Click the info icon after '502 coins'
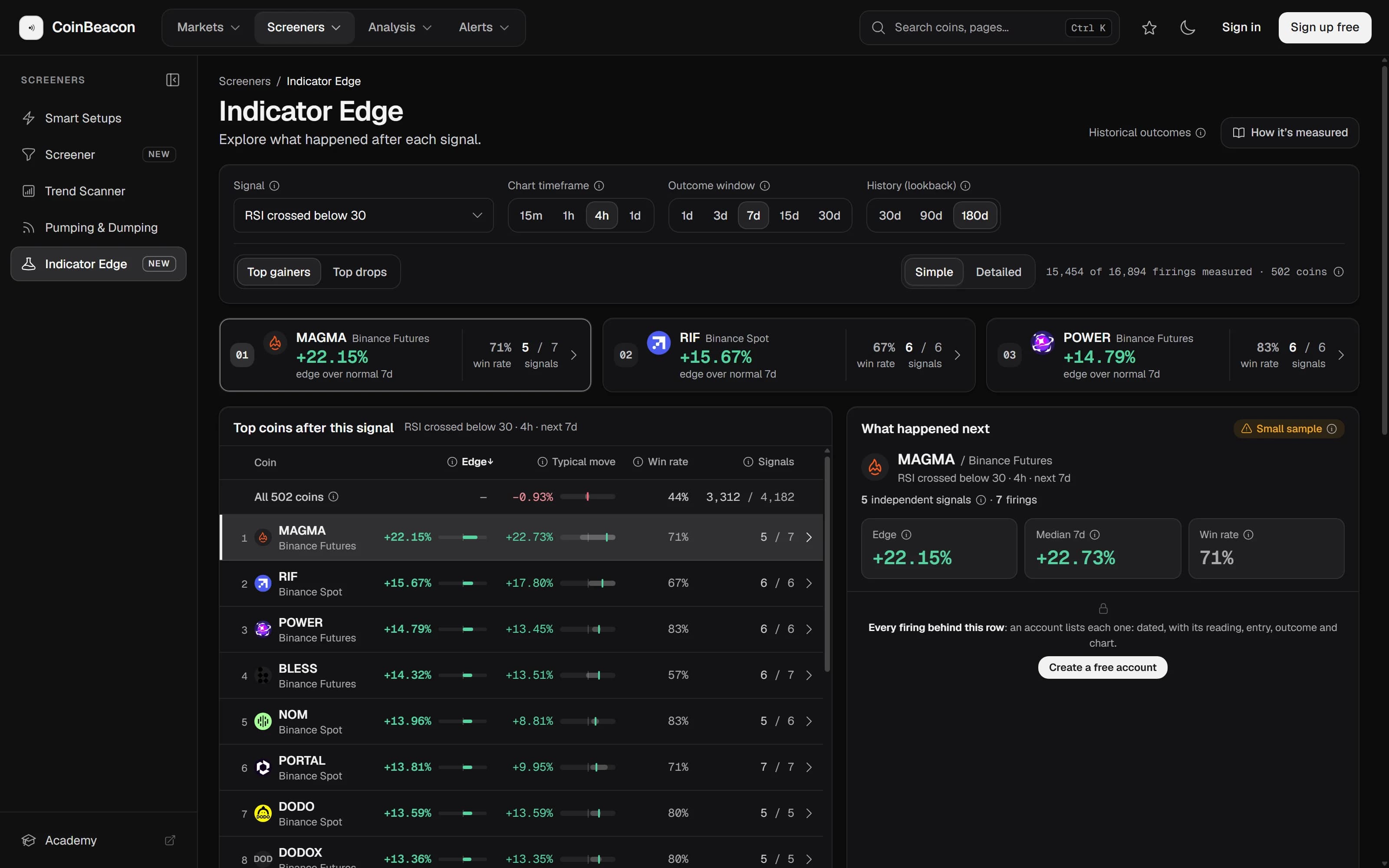This screenshot has height=868, width=1389. point(1339,272)
